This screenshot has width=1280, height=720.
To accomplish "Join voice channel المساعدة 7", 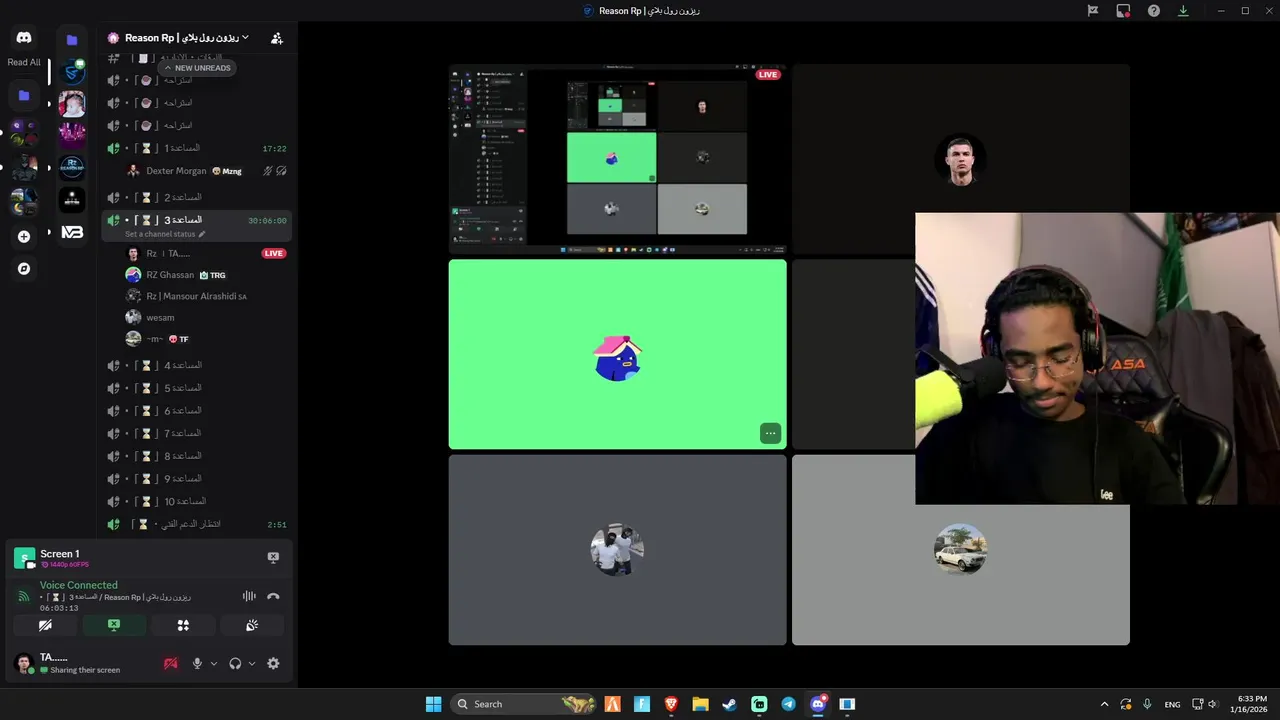I will [197, 433].
